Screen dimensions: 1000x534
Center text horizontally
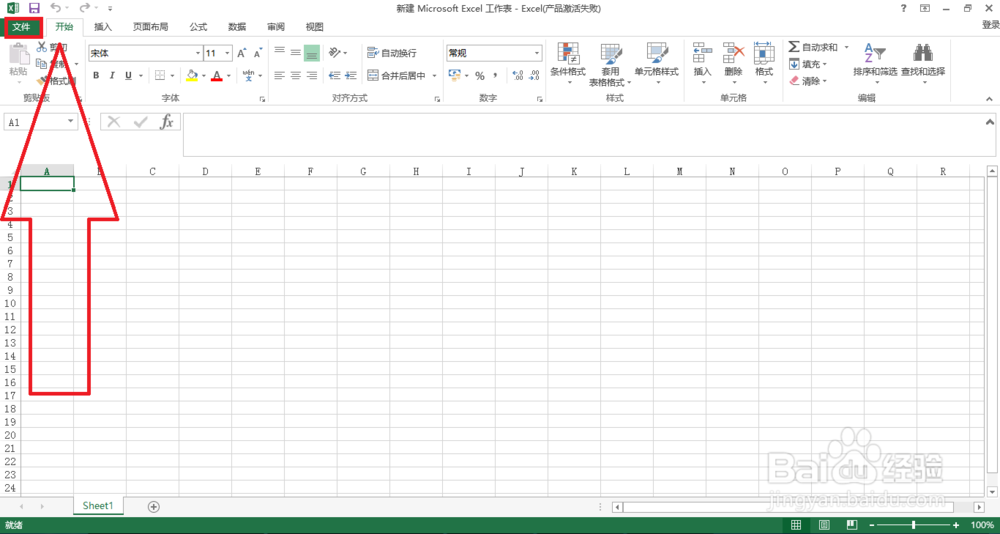[x=295, y=75]
